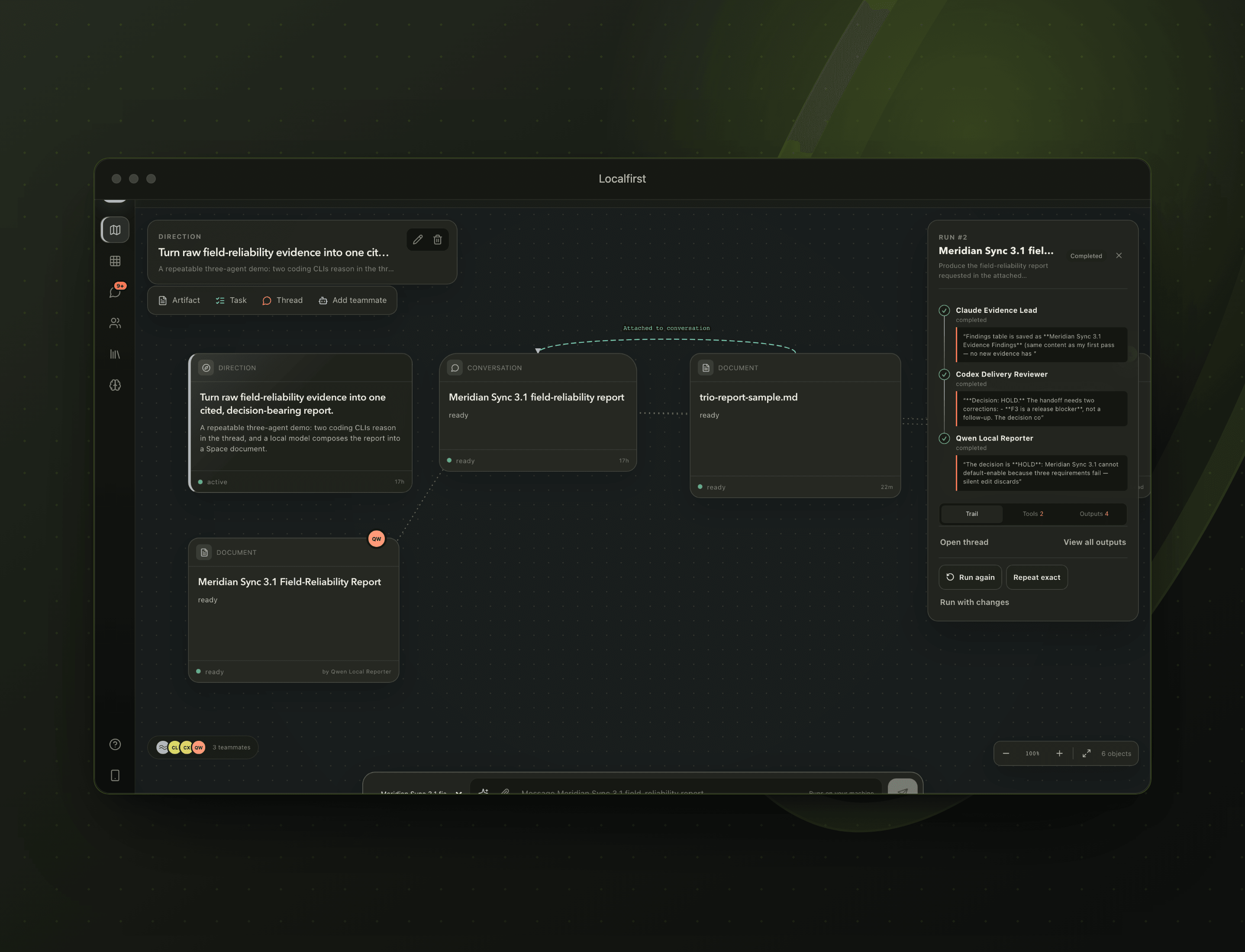Open conversations with the 9+ badge
The width and height of the screenshot is (1245, 952).
[115, 292]
